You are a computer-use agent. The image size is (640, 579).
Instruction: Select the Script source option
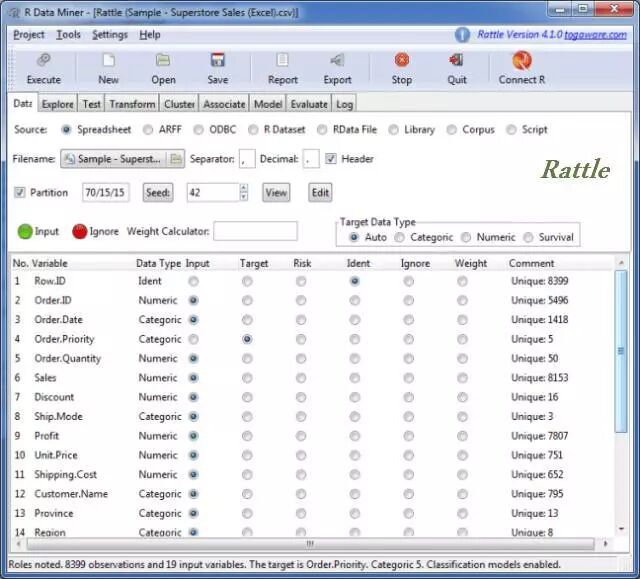[x=511, y=130]
